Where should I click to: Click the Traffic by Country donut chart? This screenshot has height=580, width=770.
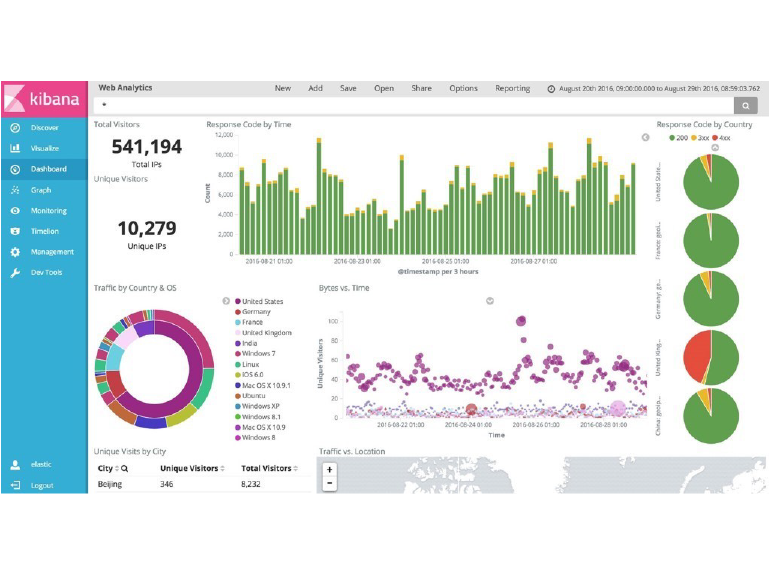click(x=155, y=369)
